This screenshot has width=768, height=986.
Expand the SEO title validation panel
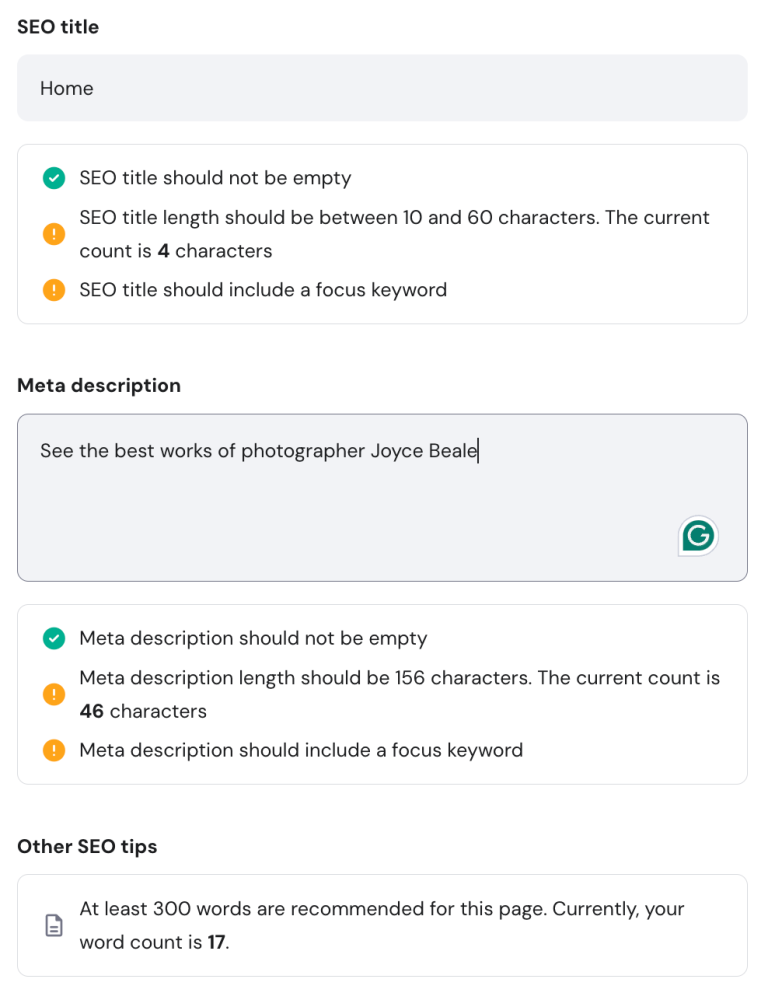(382, 234)
